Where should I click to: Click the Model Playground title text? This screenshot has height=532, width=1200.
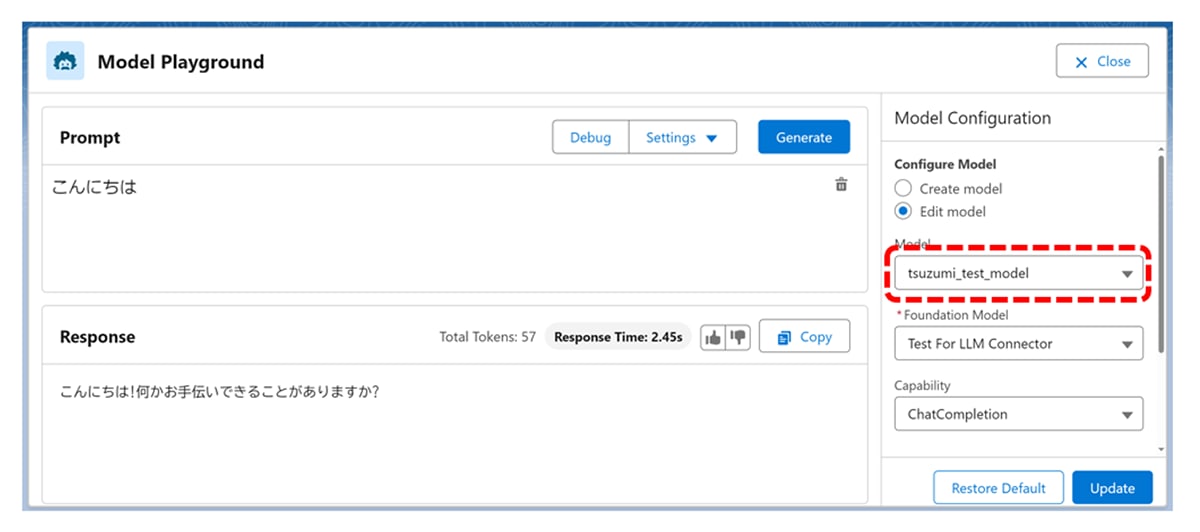point(181,62)
